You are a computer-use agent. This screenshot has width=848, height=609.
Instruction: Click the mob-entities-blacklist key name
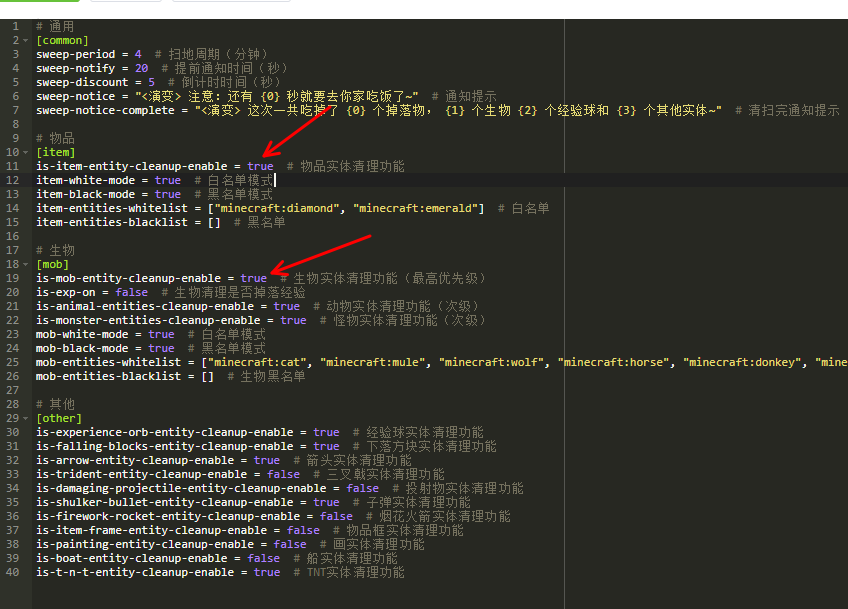[109, 376]
